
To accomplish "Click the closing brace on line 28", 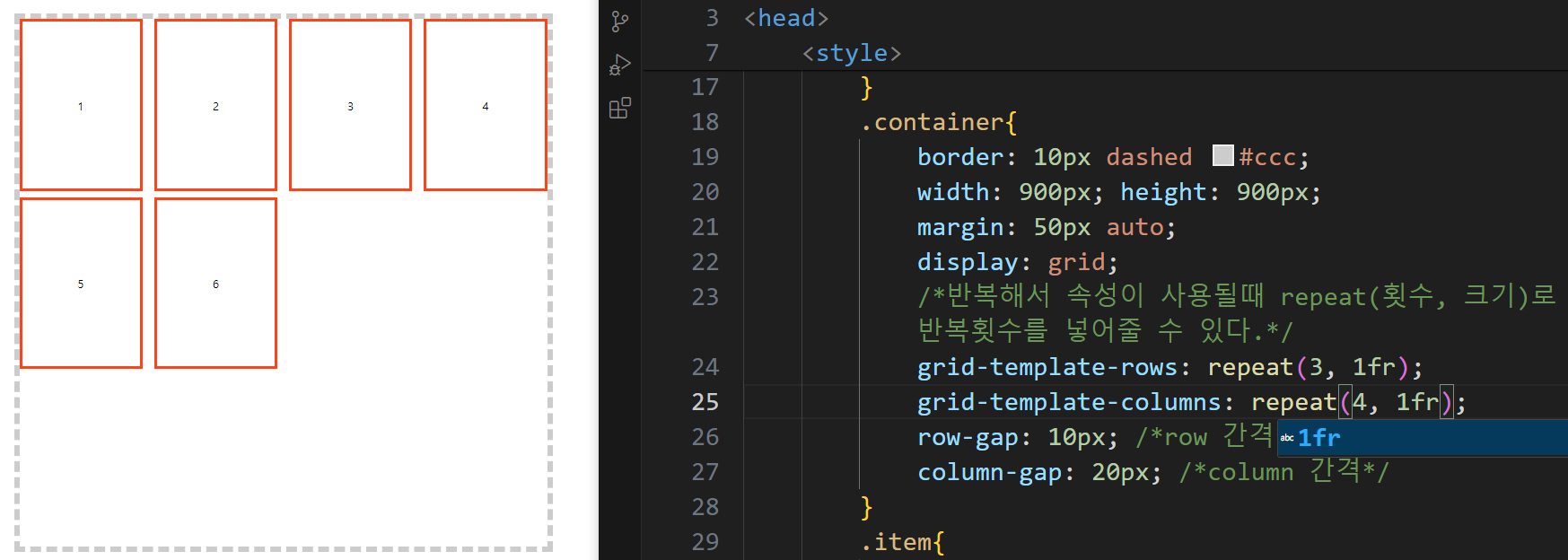I will [866, 507].
